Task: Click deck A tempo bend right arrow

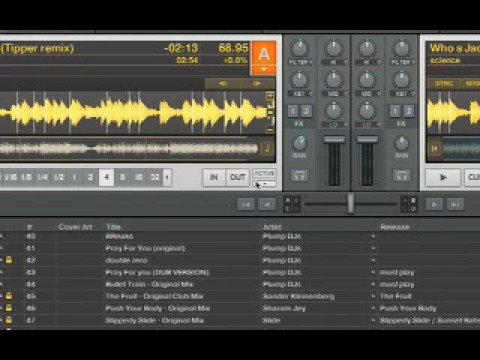Action: coord(257,84)
